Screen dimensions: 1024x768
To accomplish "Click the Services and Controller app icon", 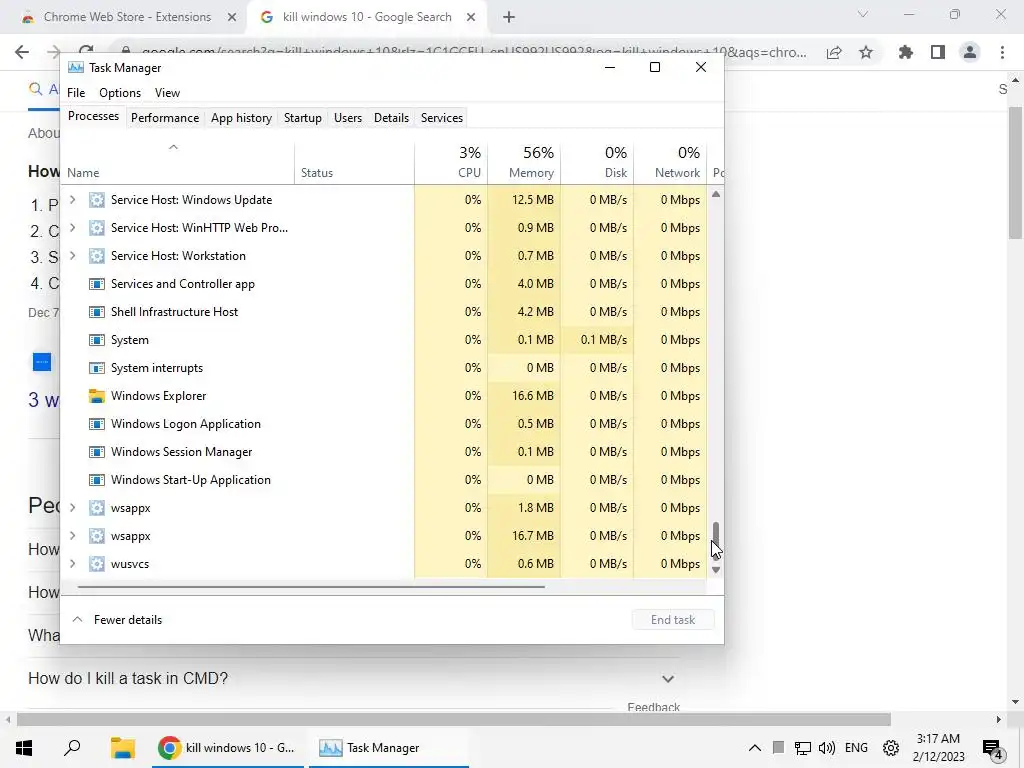I will point(97,284).
